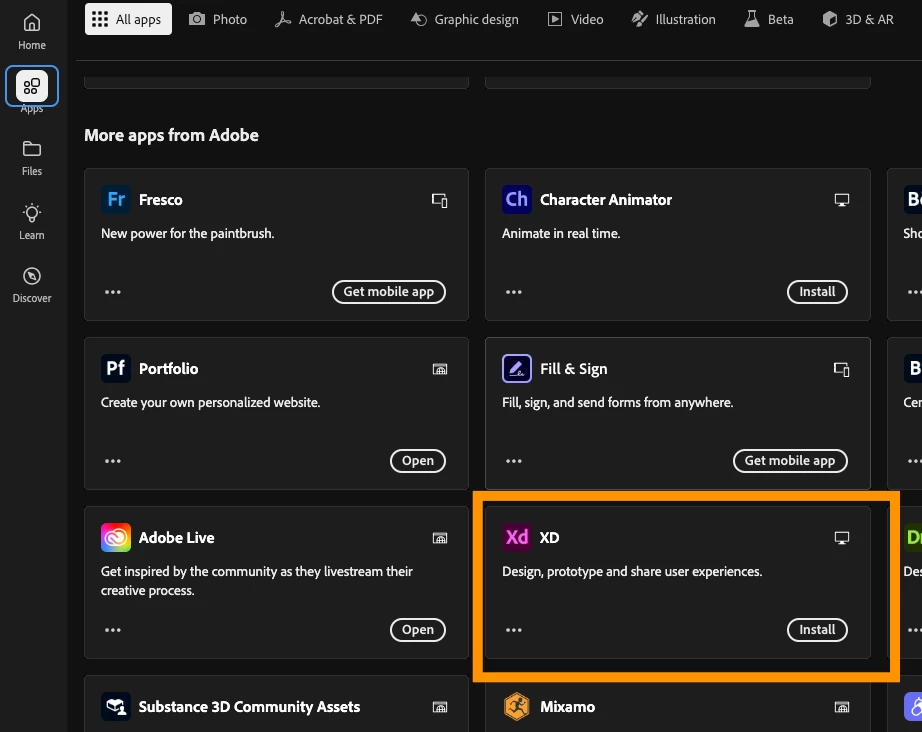Screen dimensions: 922x732
Task: Select the All apps tab
Action: pos(128,19)
